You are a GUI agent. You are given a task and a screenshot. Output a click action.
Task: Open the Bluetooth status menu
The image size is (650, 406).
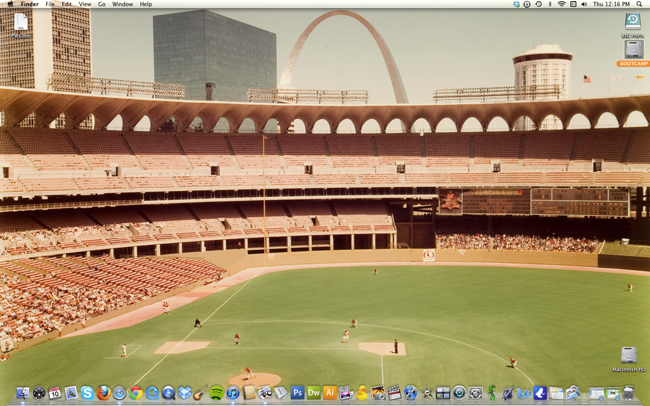click(550, 4)
